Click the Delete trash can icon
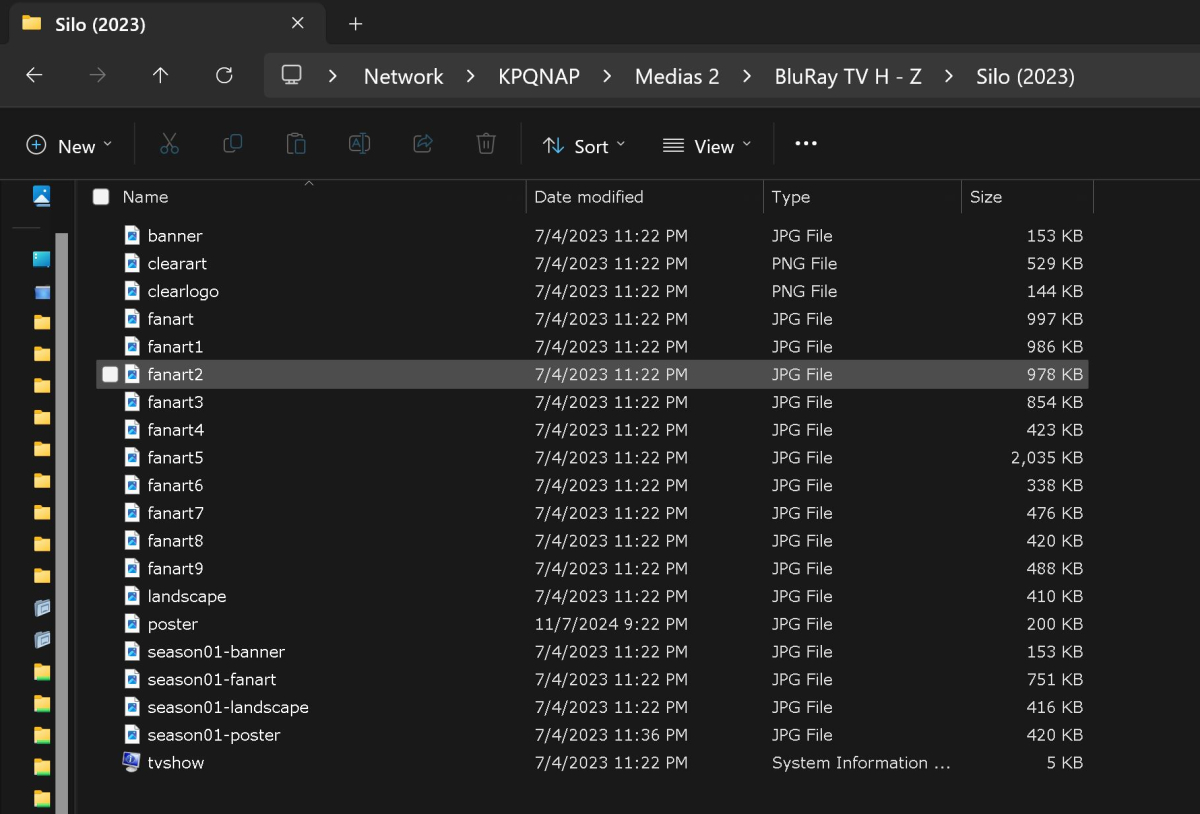Image resolution: width=1200 pixels, height=814 pixels. point(486,145)
